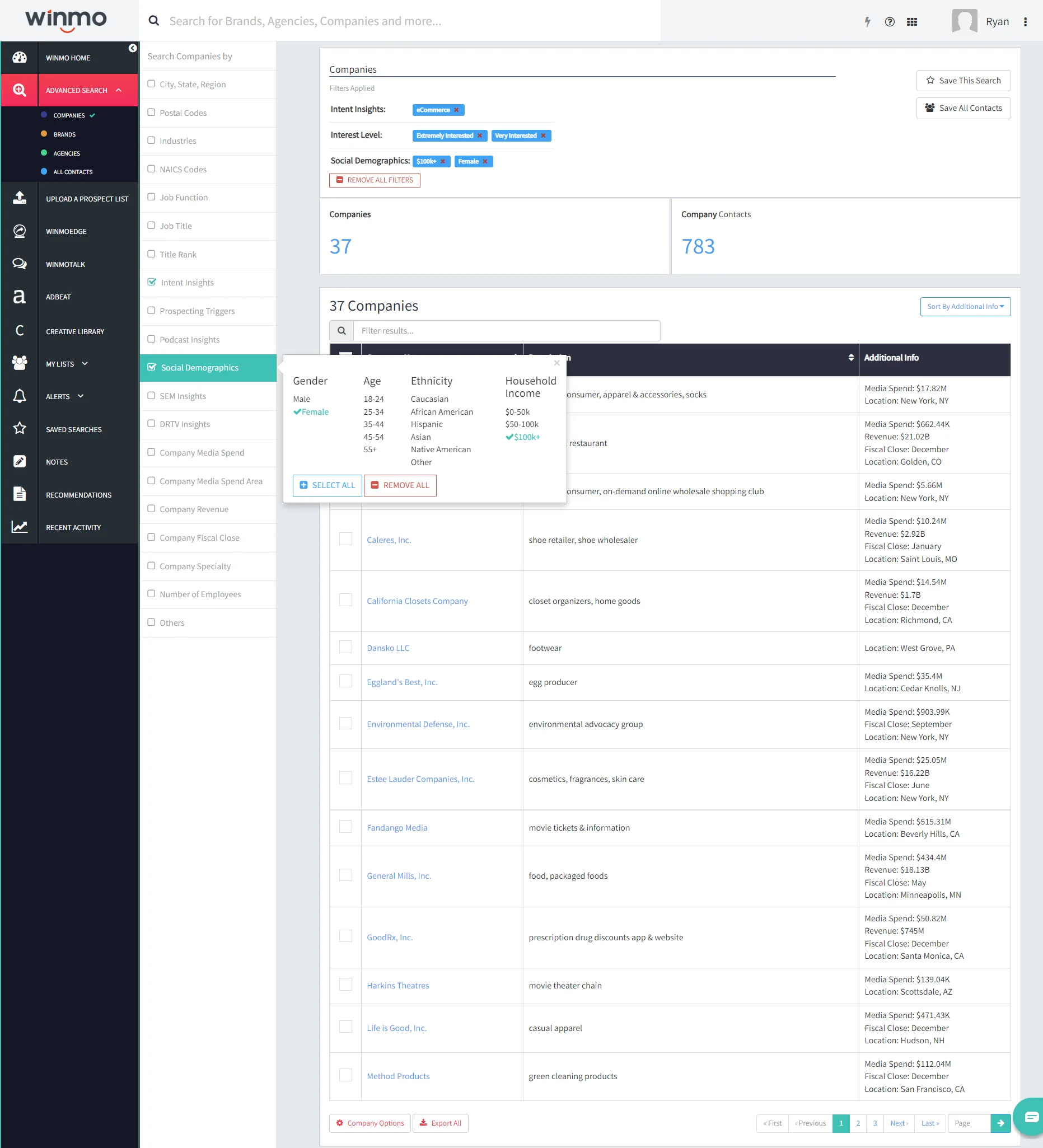
Task: Click the Advanced Search magnifier icon
Action: 20,90
